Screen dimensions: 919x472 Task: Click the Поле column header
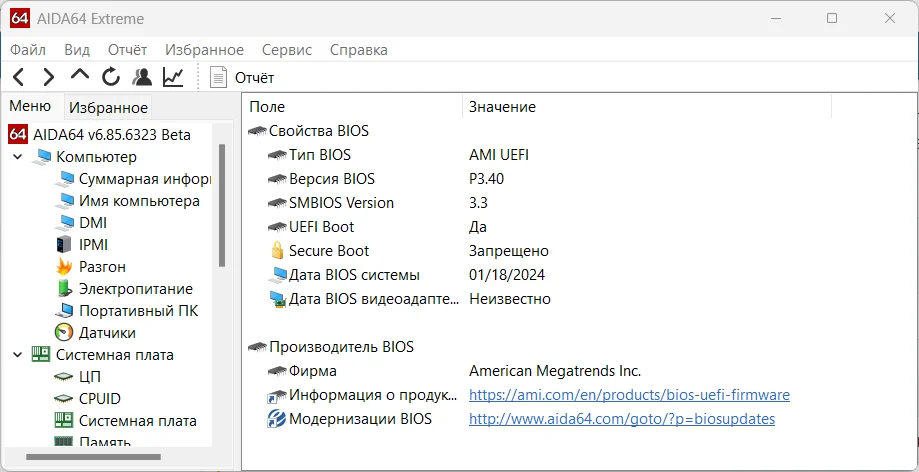point(352,107)
